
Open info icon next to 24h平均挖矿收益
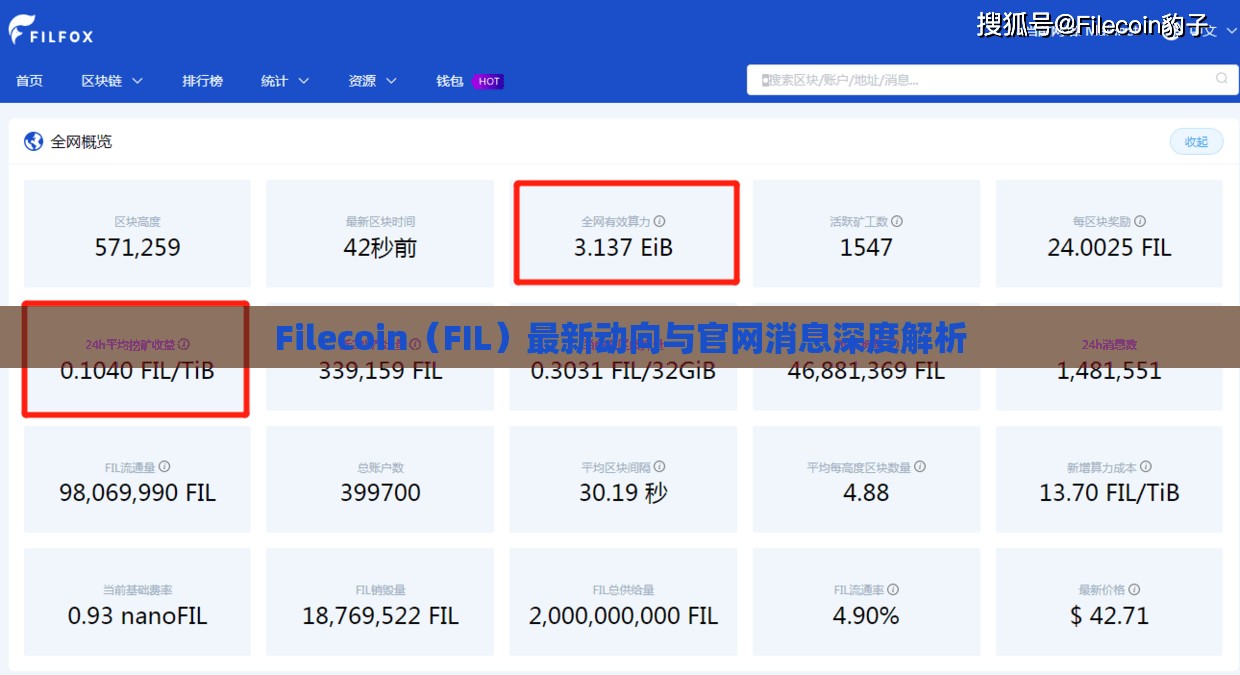[184, 344]
